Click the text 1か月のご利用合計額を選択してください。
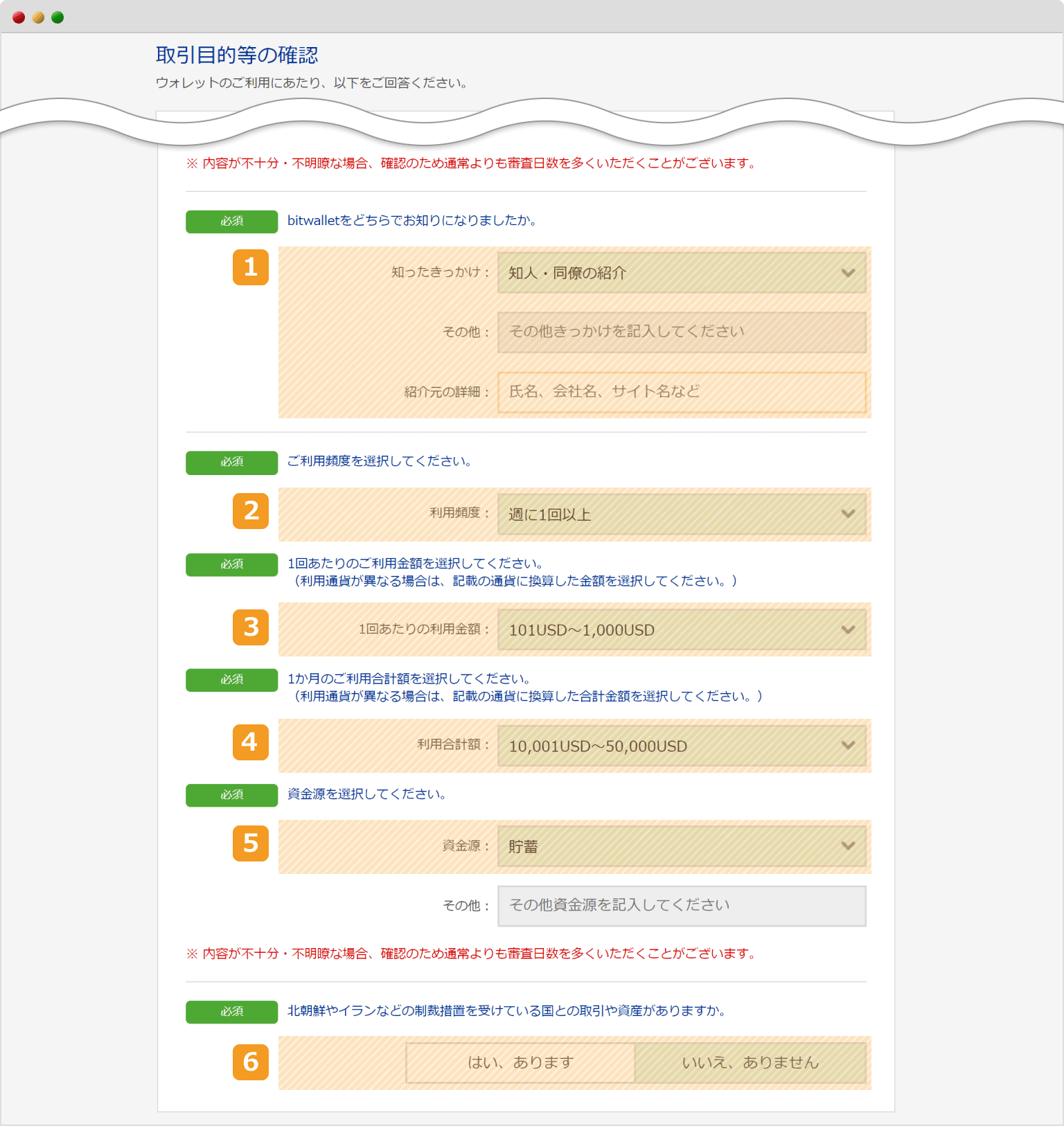This screenshot has width=1064, height=1126. (x=410, y=679)
